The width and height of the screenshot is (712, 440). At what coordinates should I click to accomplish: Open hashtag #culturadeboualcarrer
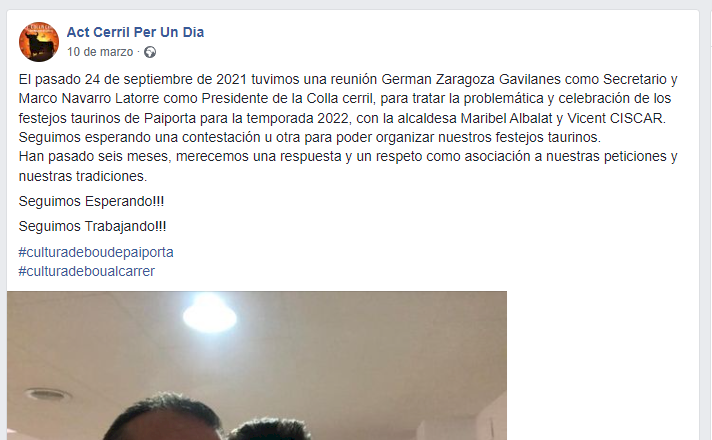coord(87,271)
